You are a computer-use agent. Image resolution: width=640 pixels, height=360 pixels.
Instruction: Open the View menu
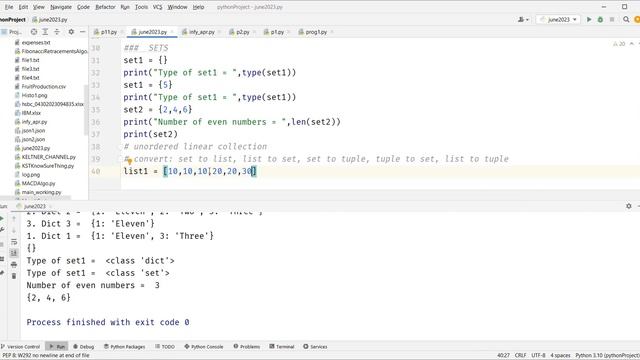coord(39,7)
